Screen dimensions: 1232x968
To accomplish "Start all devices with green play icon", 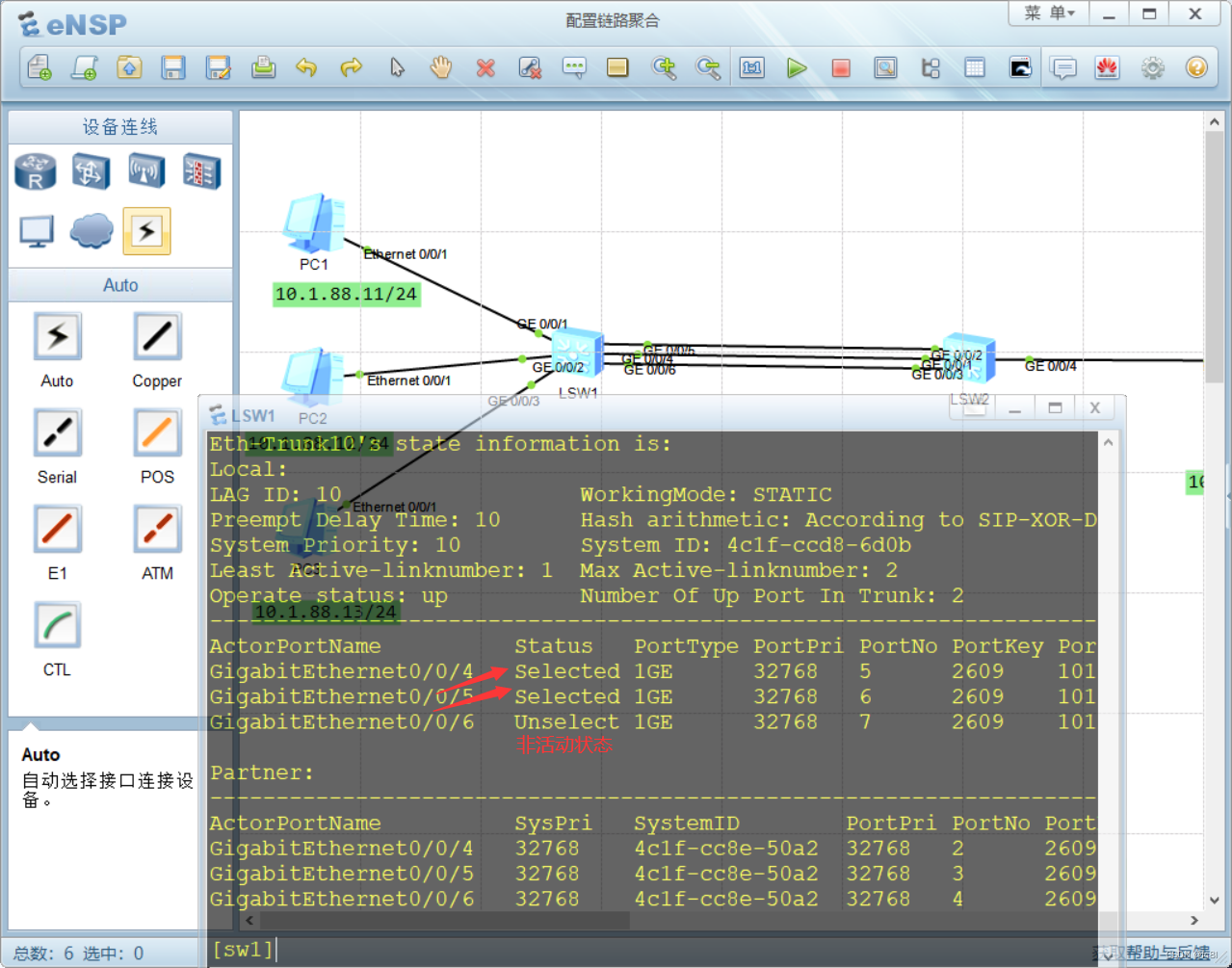I will [797, 68].
